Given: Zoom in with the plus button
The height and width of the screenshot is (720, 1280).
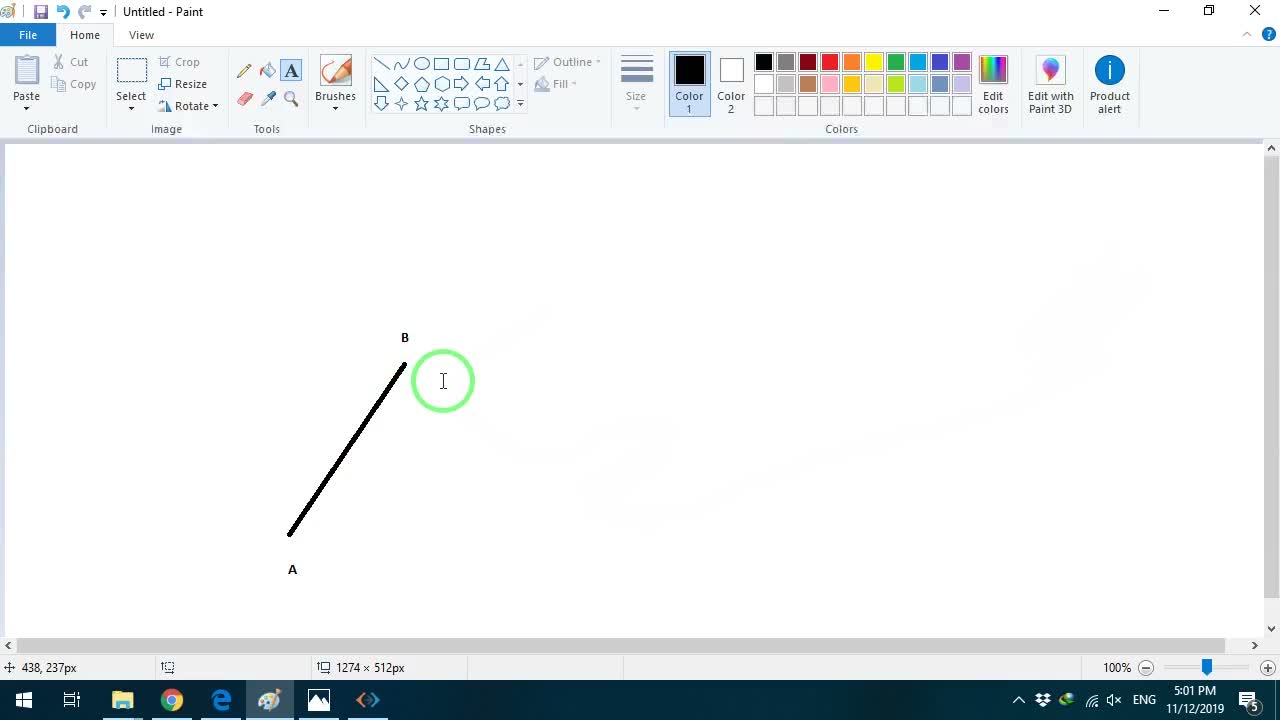Looking at the screenshot, I should (x=1268, y=668).
